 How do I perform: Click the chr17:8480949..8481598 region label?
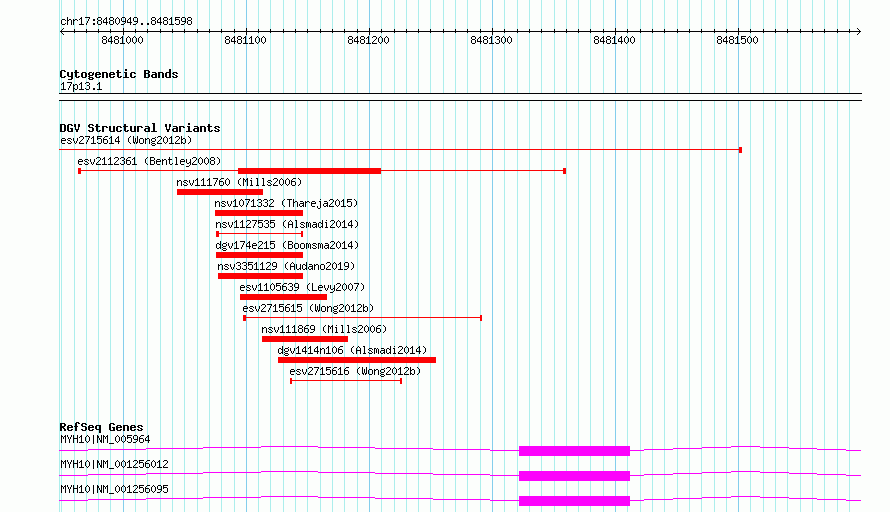point(126,21)
